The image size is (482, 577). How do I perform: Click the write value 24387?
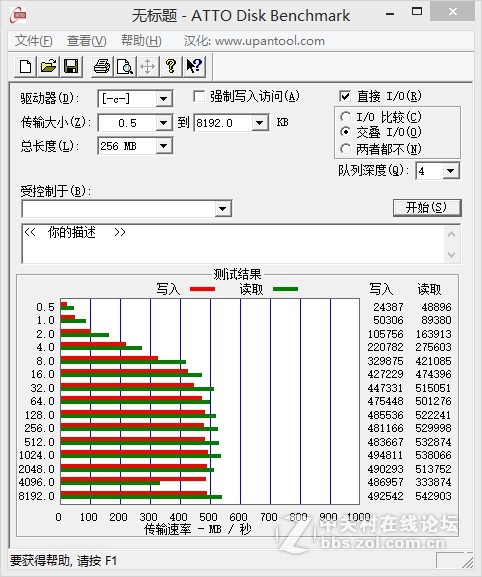point(388,307)
